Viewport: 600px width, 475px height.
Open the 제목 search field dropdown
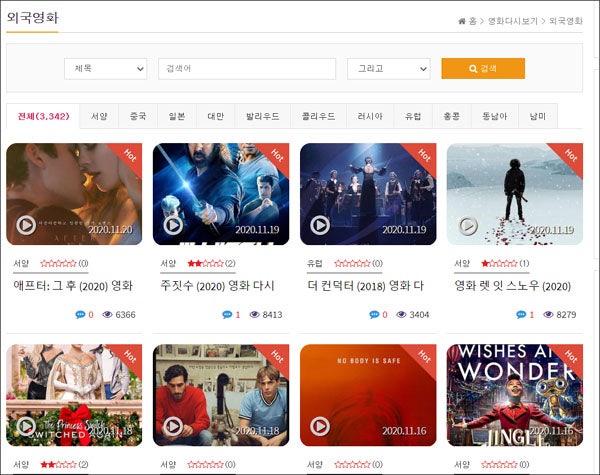106,69
